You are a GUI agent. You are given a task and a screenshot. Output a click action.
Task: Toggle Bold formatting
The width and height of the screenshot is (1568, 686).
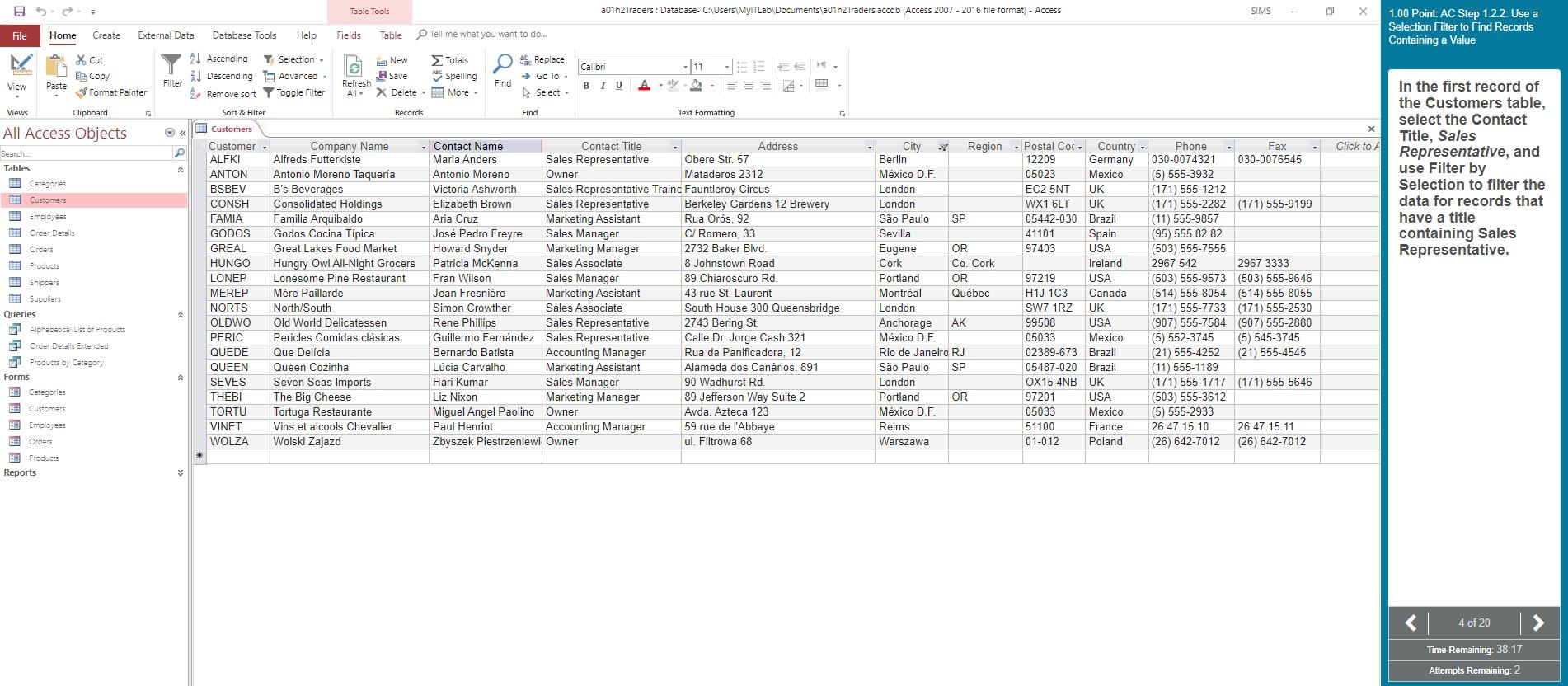[x=586, y=85]
